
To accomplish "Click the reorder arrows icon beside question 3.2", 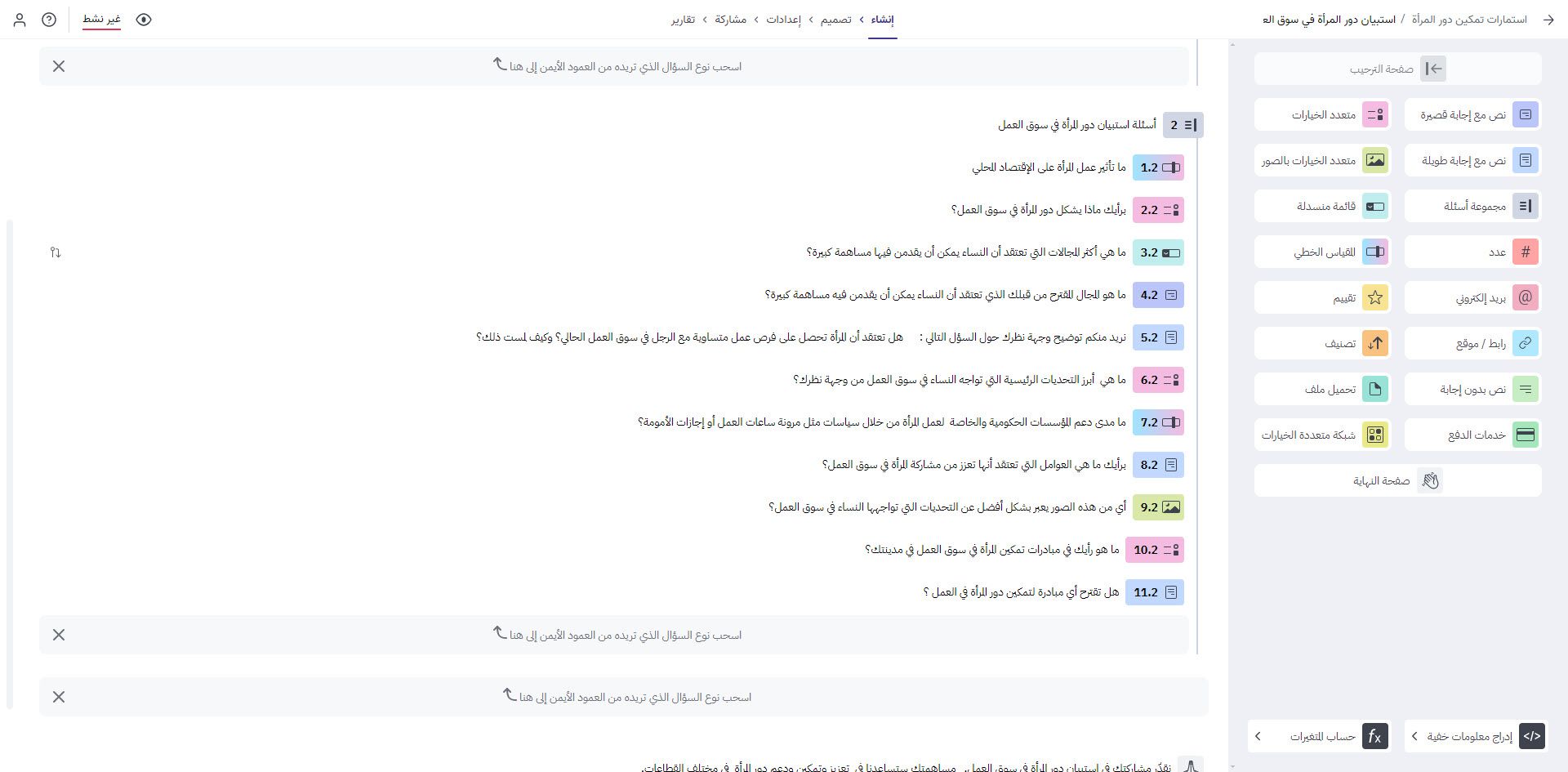I will click(x=56, y=252).
